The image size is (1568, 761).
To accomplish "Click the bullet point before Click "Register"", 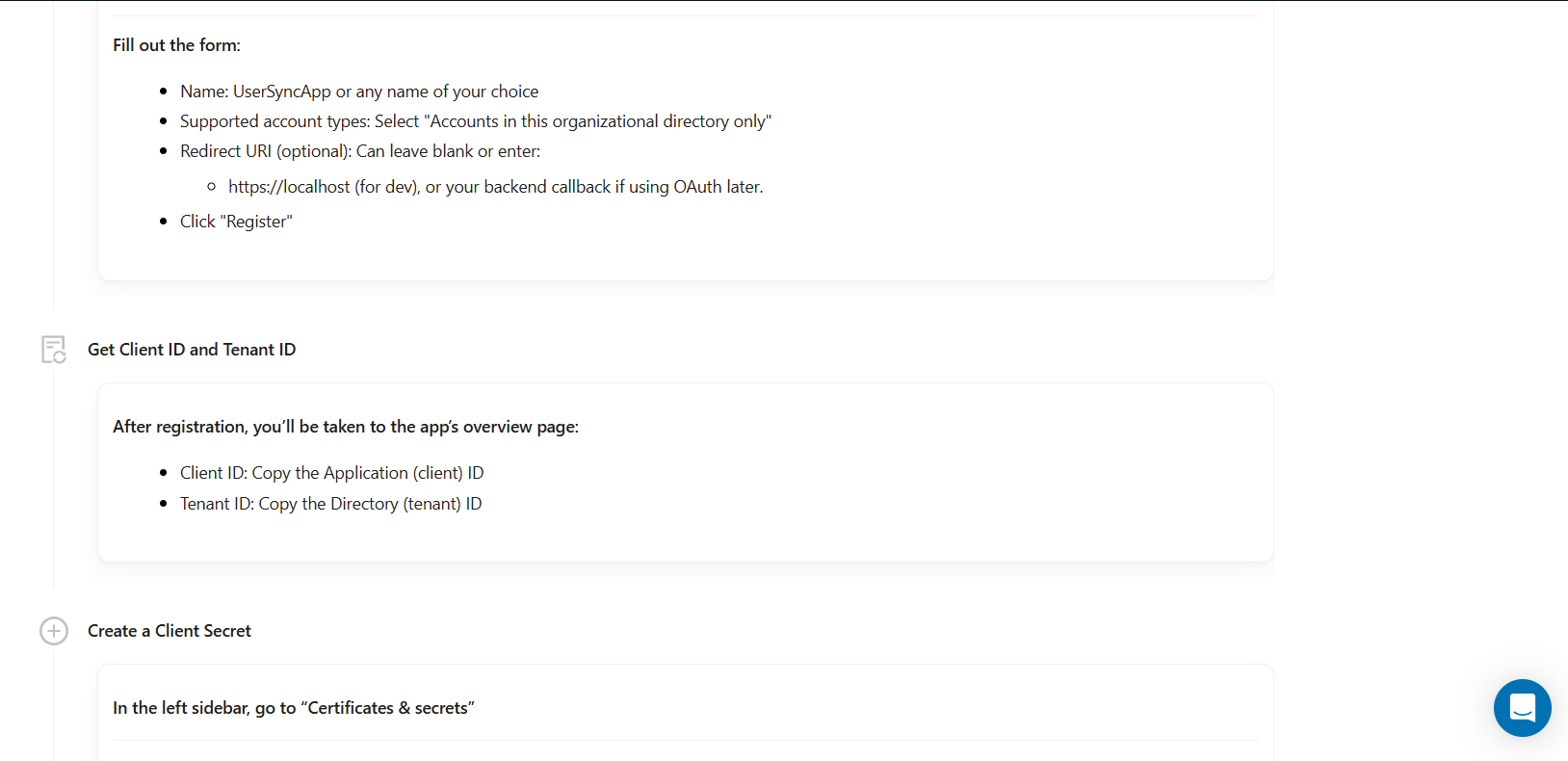I will pyautogui.click(x=164, y=222).
